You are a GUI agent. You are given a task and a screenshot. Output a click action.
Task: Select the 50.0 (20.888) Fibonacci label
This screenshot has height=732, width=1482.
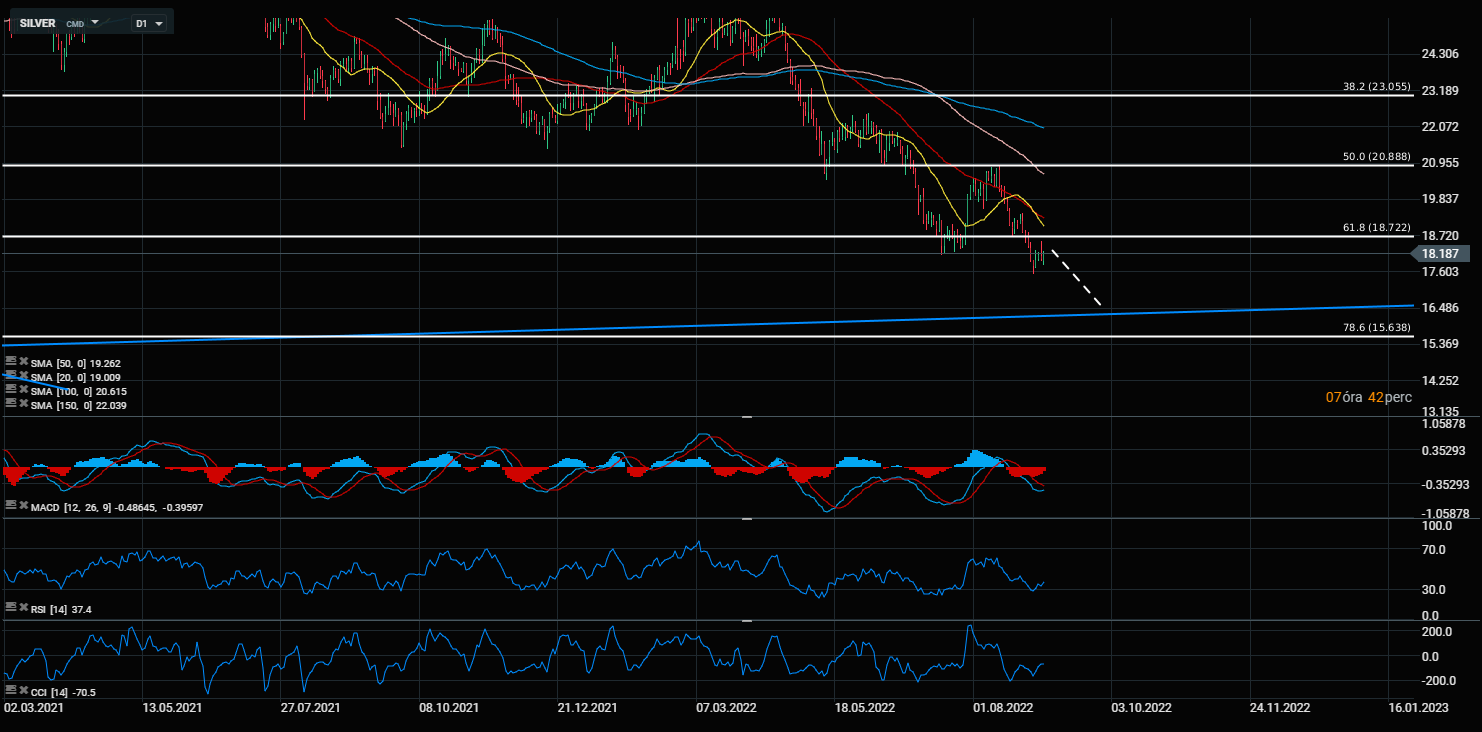pyautogui.click(x=1376, y=157)
